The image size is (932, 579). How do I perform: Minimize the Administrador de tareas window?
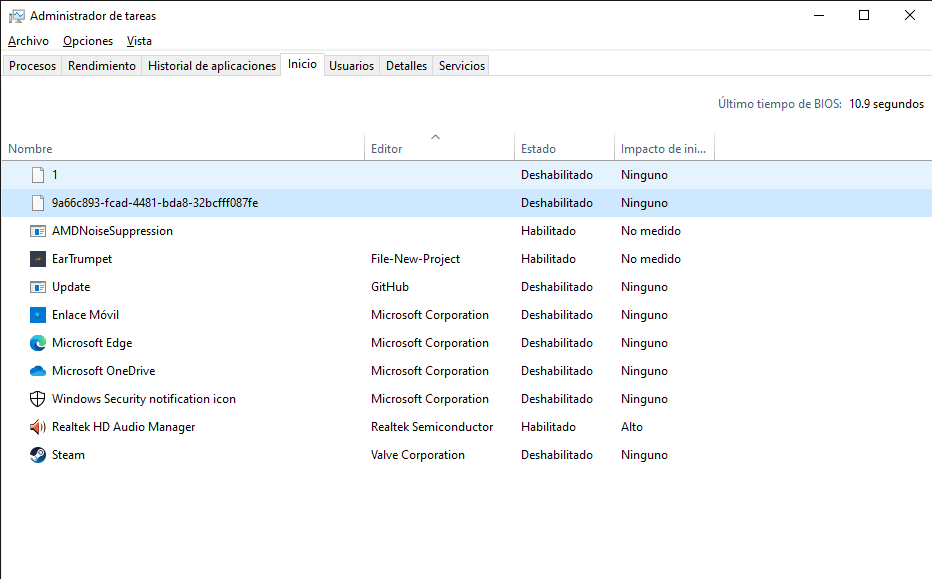(819, 15)
